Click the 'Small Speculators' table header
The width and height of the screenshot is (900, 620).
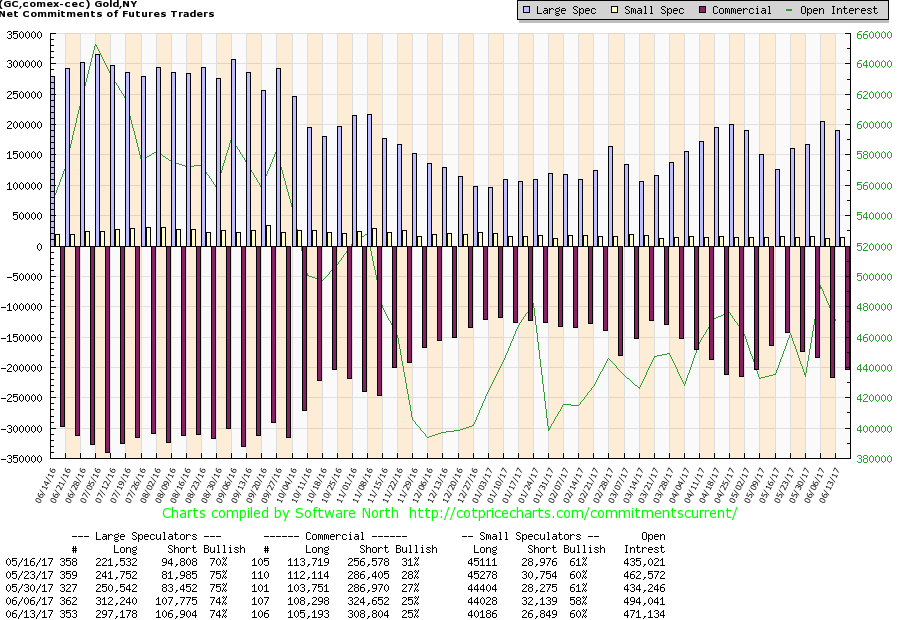click(531, 535)
